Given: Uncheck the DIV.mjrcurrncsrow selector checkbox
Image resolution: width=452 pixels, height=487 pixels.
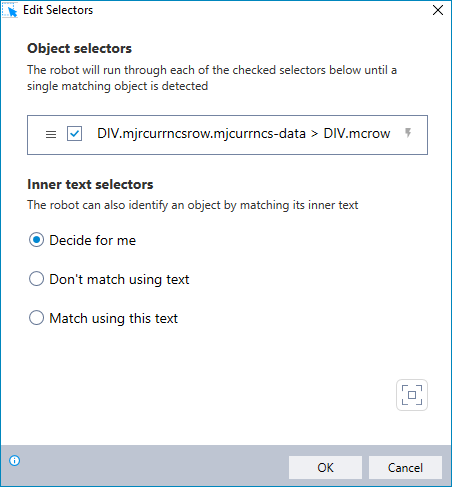Looking at the screenshot, I should pyautogui.click(x=74, y=134).
